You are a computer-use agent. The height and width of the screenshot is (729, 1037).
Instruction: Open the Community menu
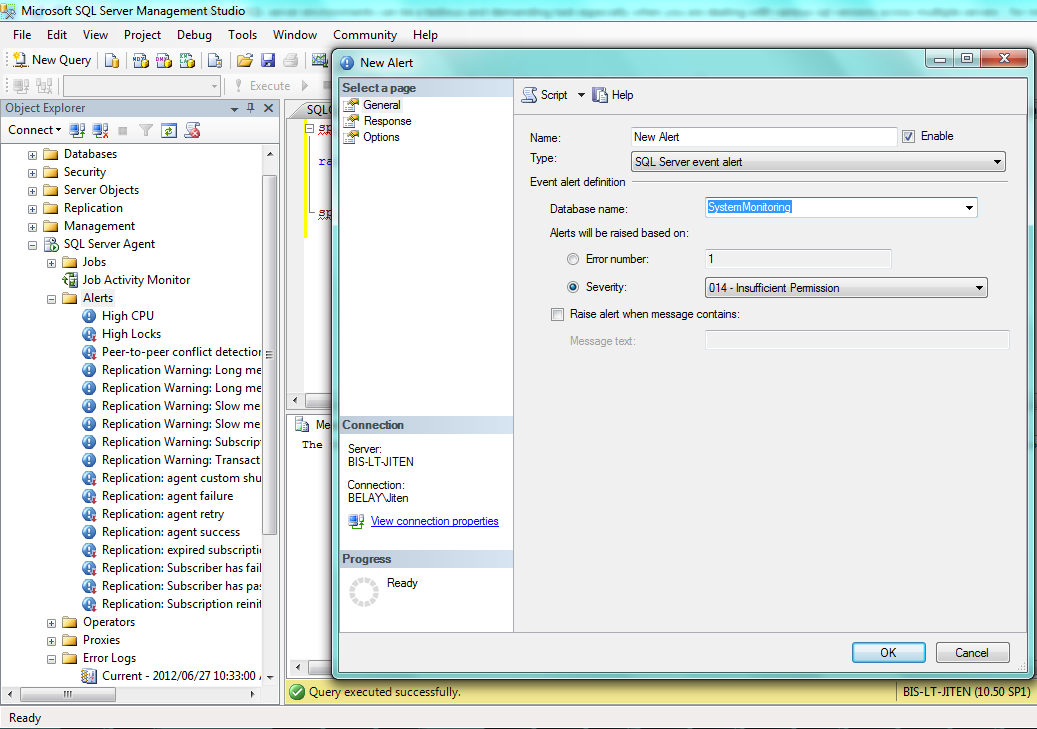coord(364,34)
